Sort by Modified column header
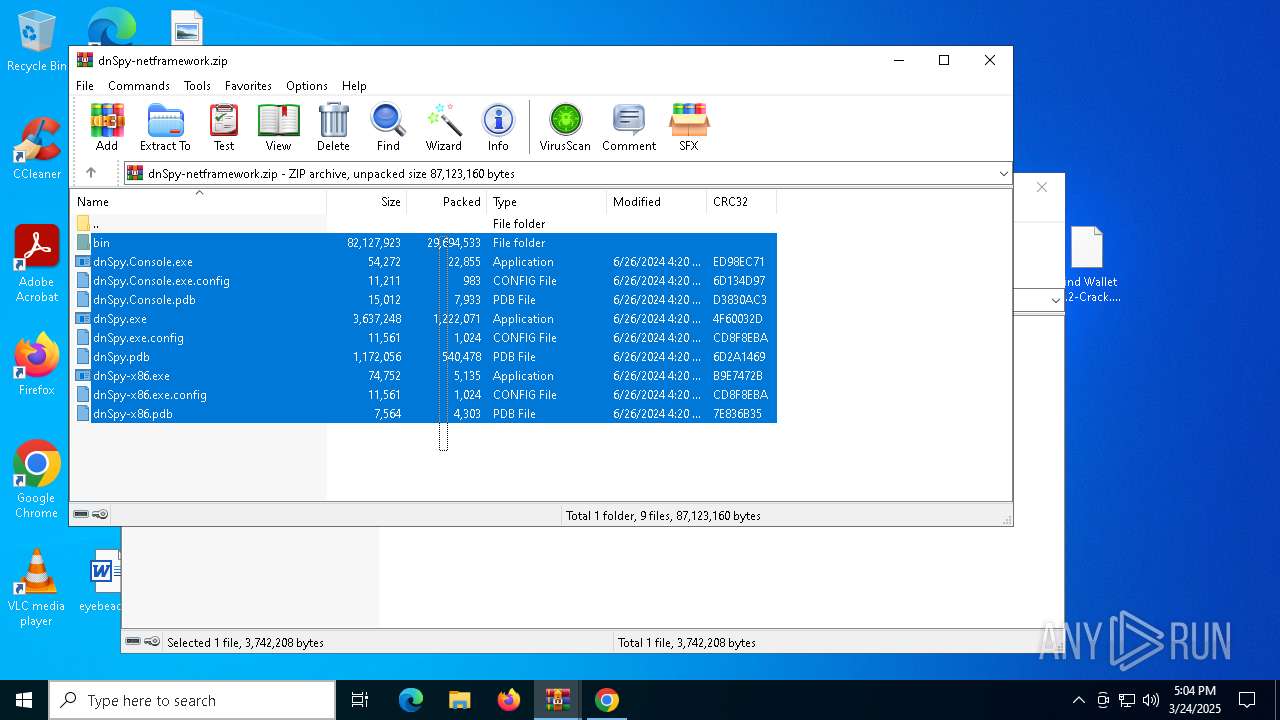This screenshot has width=1280, height=720. 657,201
